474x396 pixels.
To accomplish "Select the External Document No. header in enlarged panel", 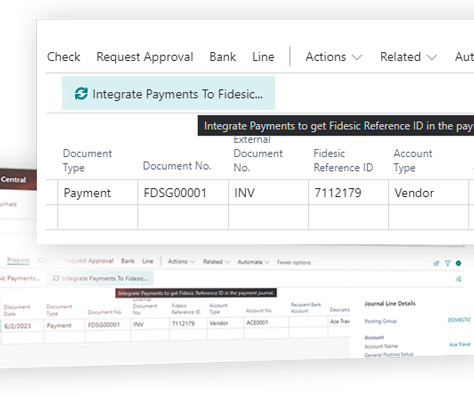I will 258,154.
